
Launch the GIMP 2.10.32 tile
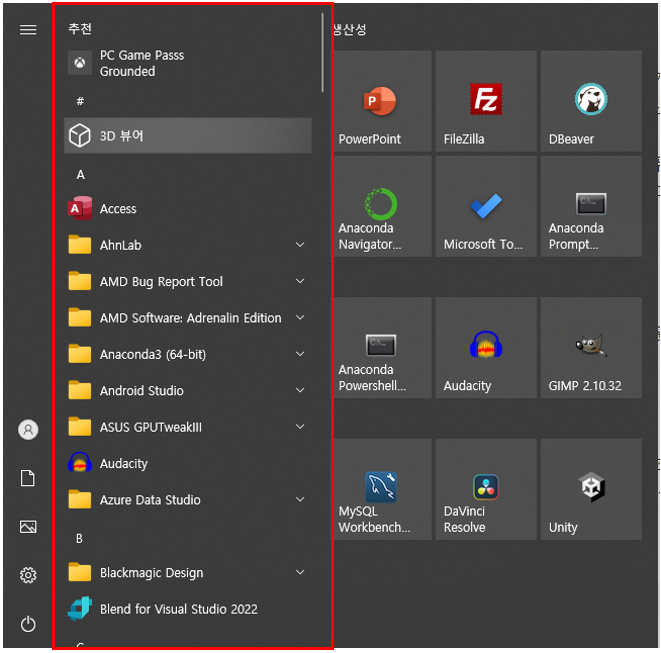click(591, 347)
